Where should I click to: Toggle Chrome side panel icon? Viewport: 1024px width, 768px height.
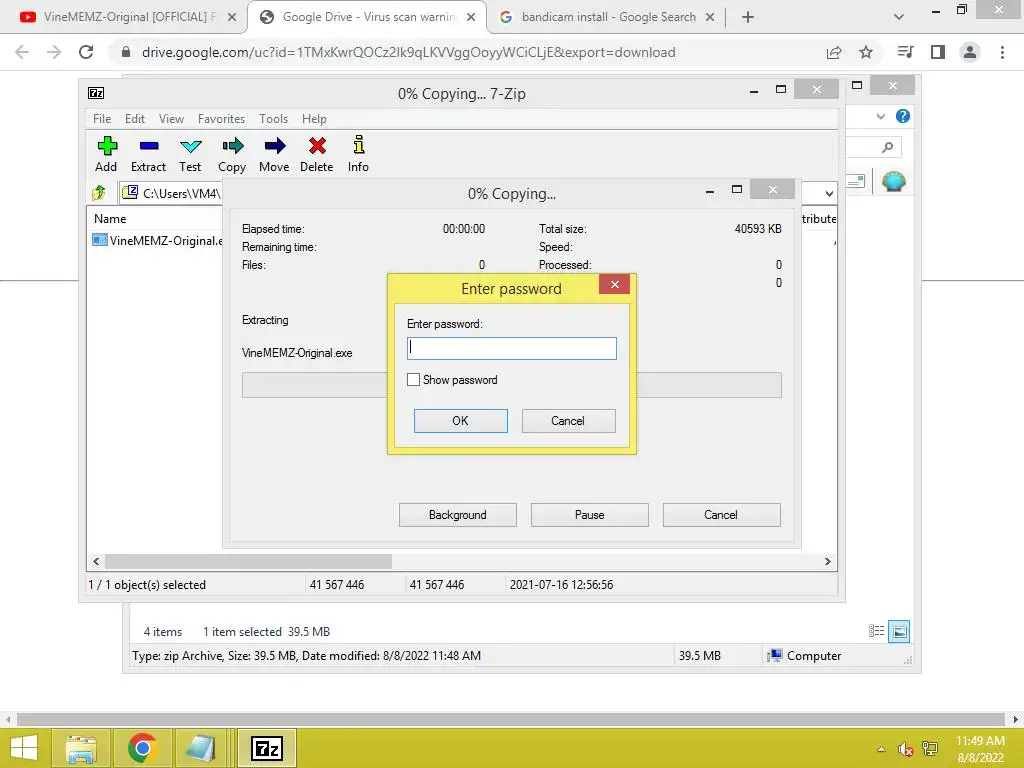[938, 52]
